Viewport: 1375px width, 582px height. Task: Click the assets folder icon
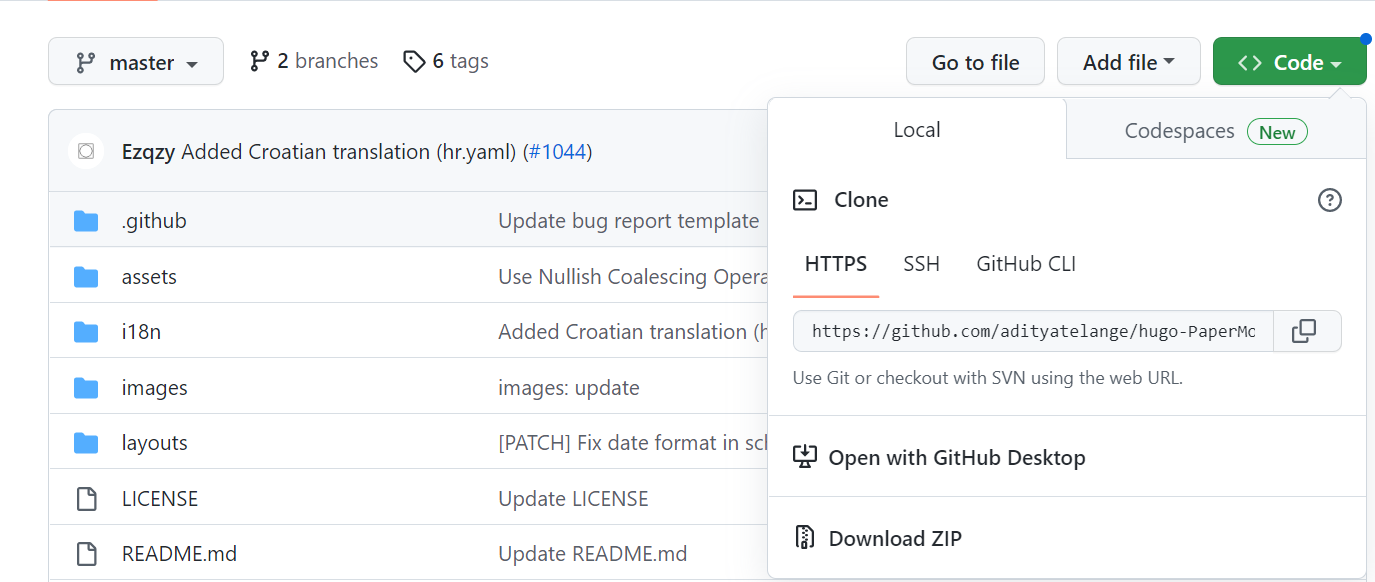(86, 277)
